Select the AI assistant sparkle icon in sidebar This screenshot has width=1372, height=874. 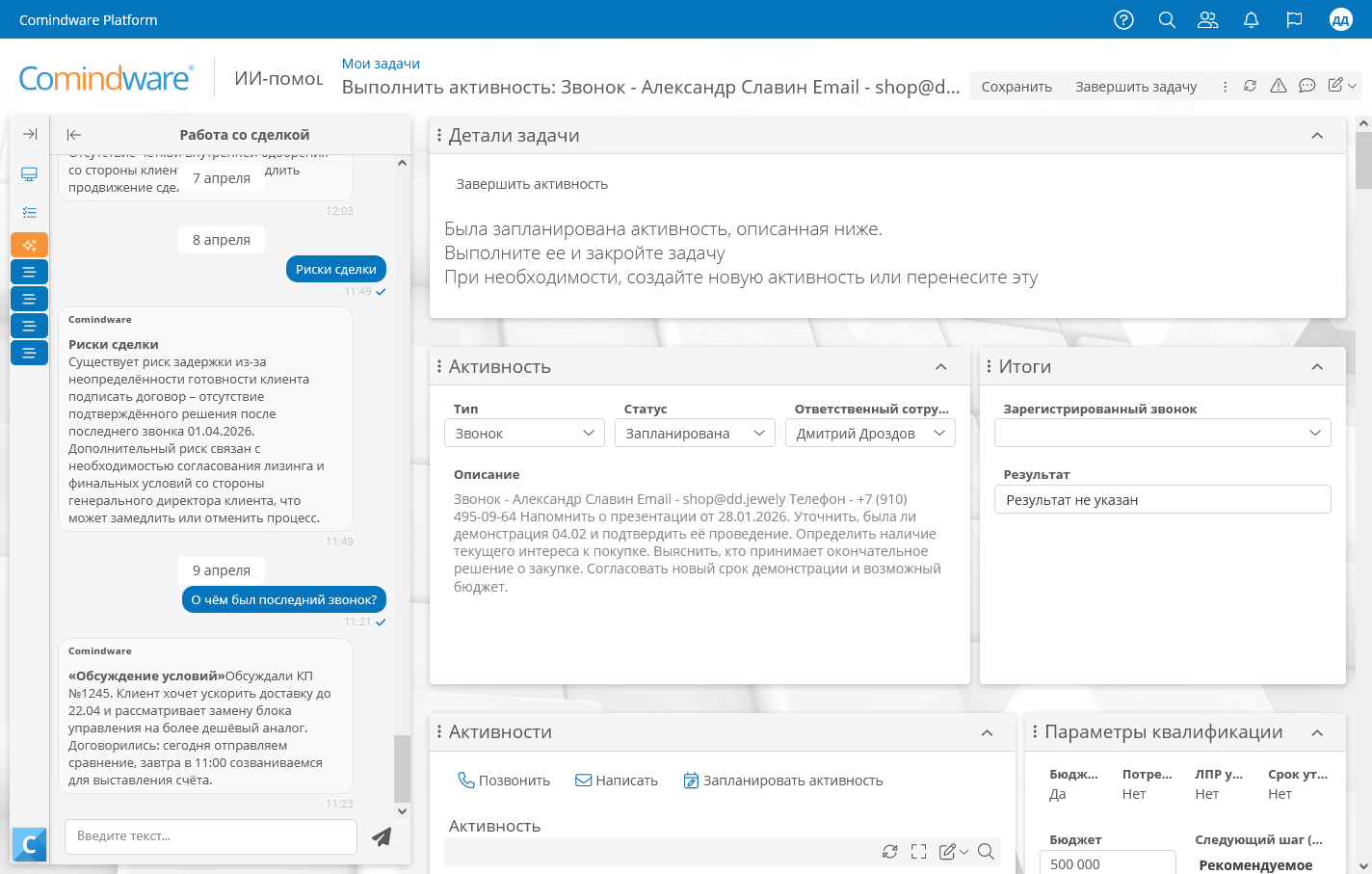29,245
